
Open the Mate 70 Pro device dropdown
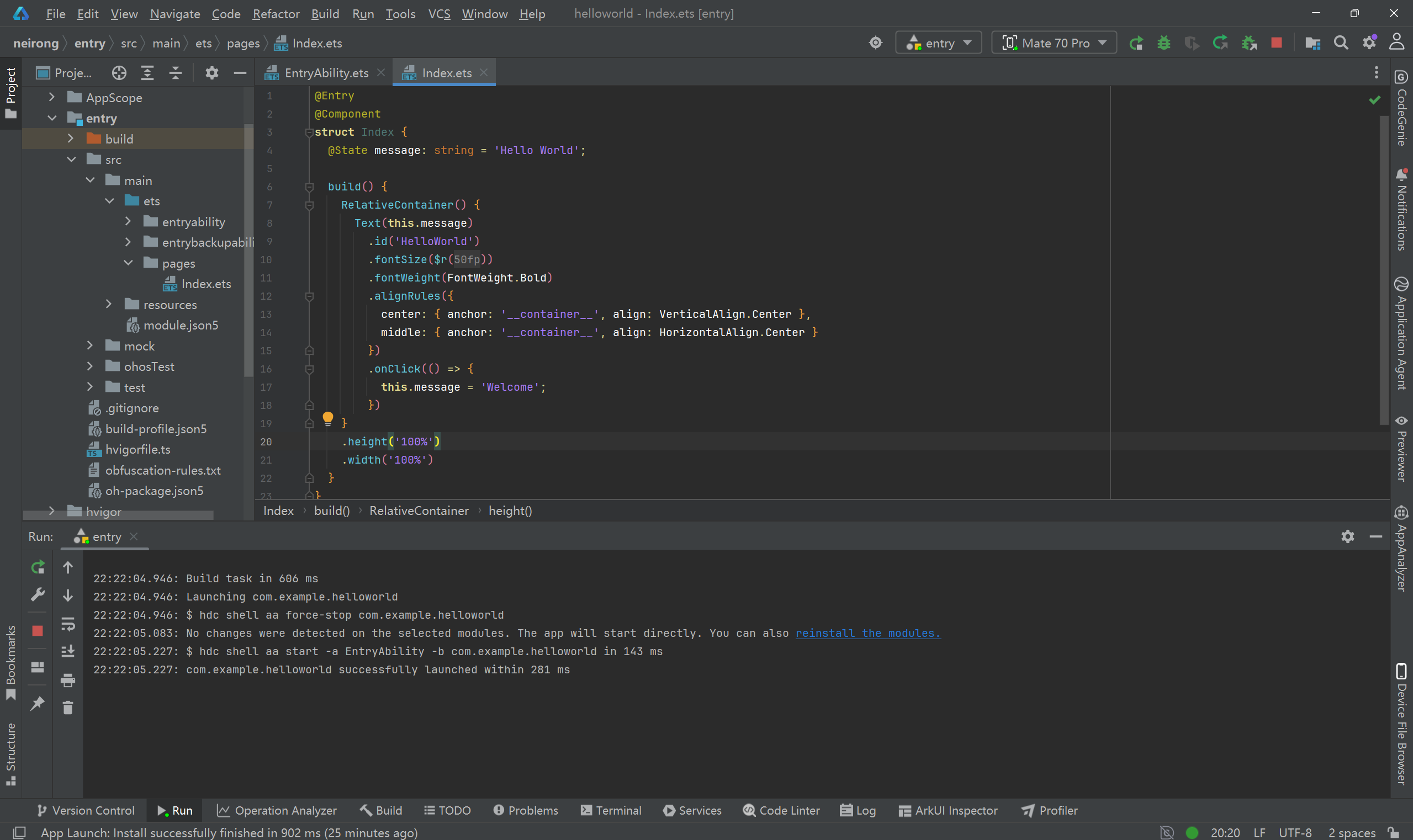tap(1054, 43)
